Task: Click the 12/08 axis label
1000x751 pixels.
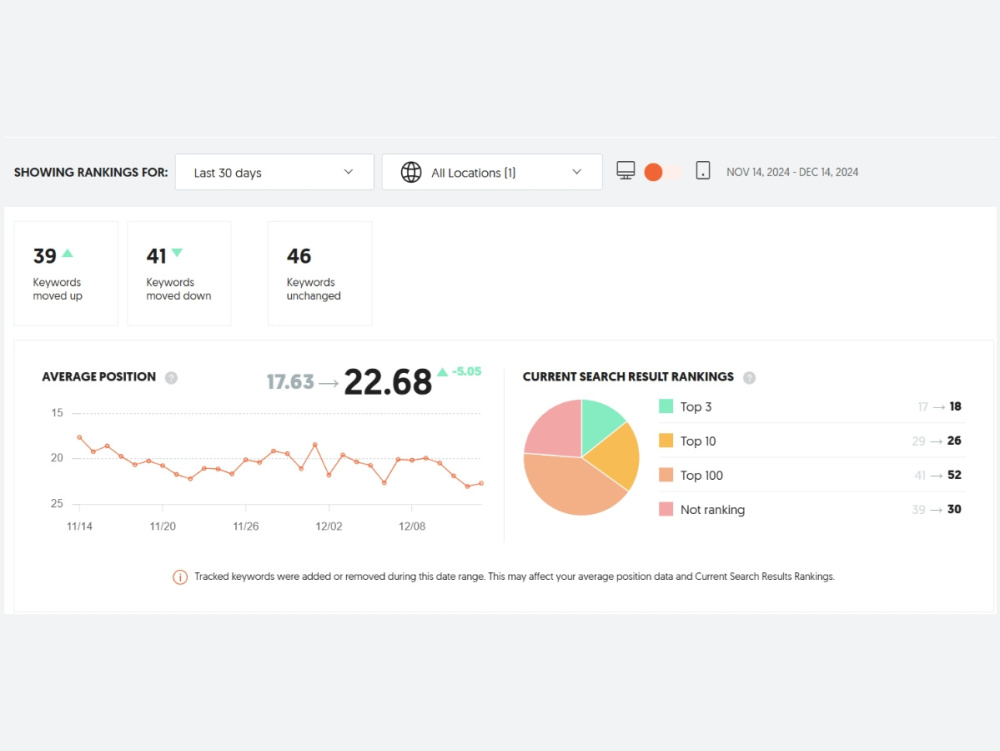Action: point(412,527)
